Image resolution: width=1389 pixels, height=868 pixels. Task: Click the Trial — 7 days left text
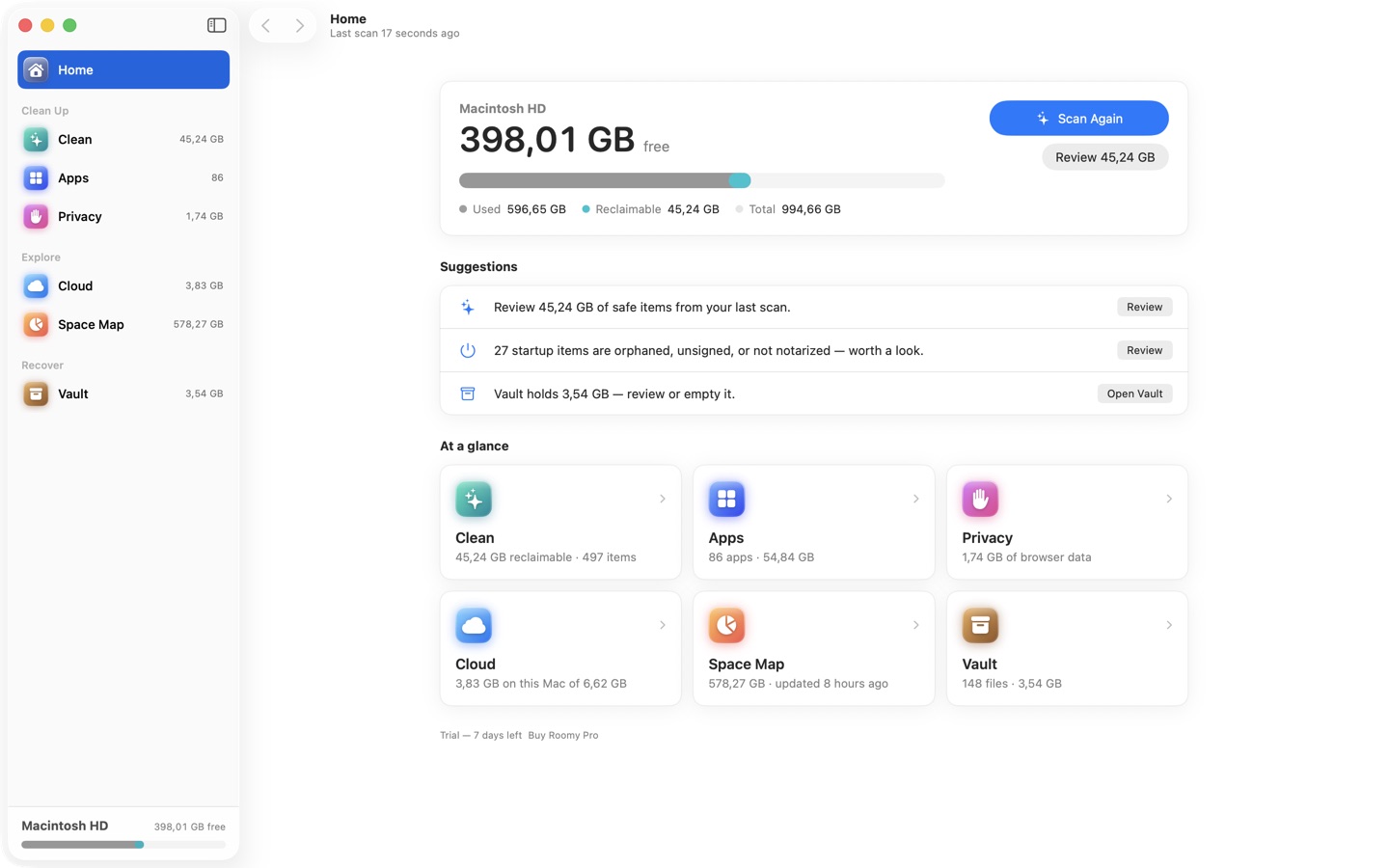click(480, 735)
